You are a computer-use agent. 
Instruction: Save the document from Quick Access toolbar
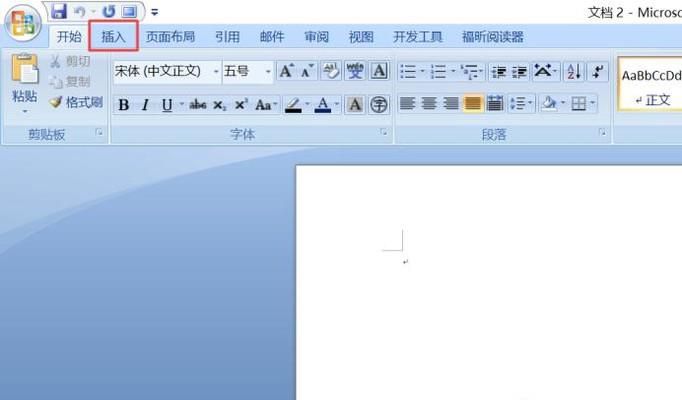click(x=59, y=11)
